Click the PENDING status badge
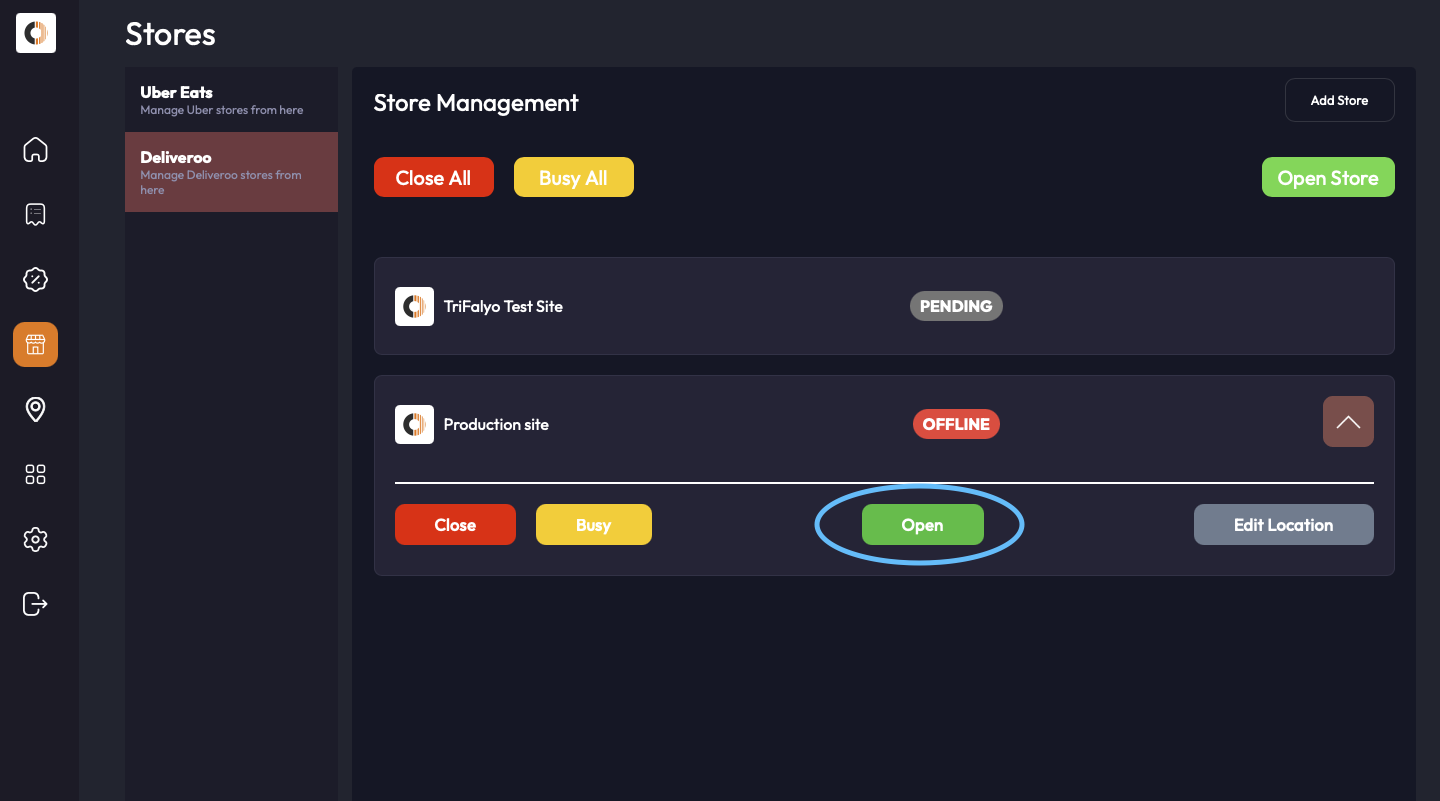 pos(956,306)
